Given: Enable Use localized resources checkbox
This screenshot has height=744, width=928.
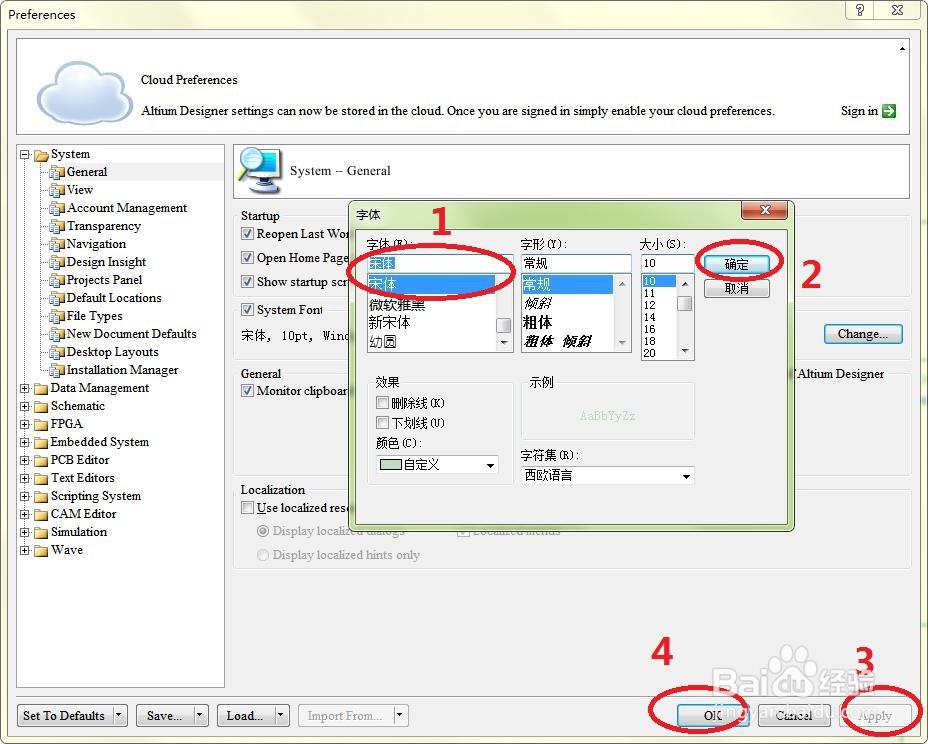Looking at the screenshot, I should (x=247, y=507).
